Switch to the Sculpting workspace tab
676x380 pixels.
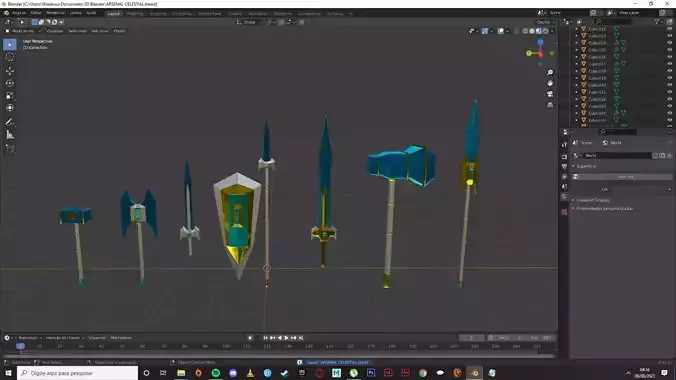tap(158, 14)
